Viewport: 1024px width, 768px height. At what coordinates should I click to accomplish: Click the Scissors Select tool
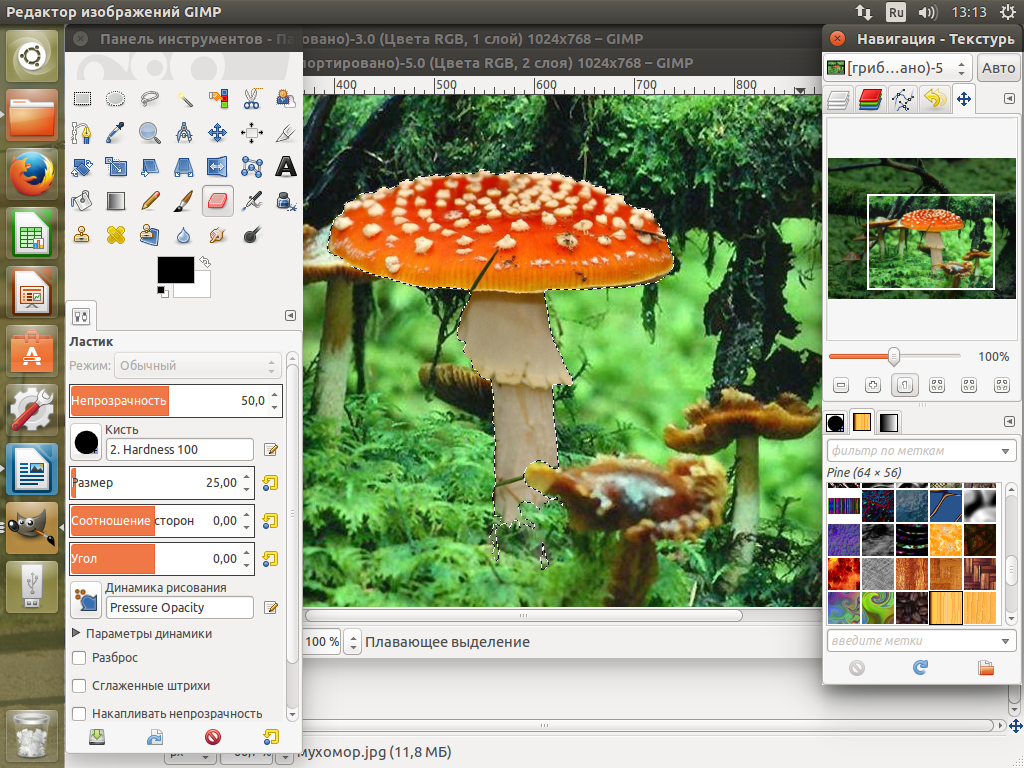pos(251,99)
